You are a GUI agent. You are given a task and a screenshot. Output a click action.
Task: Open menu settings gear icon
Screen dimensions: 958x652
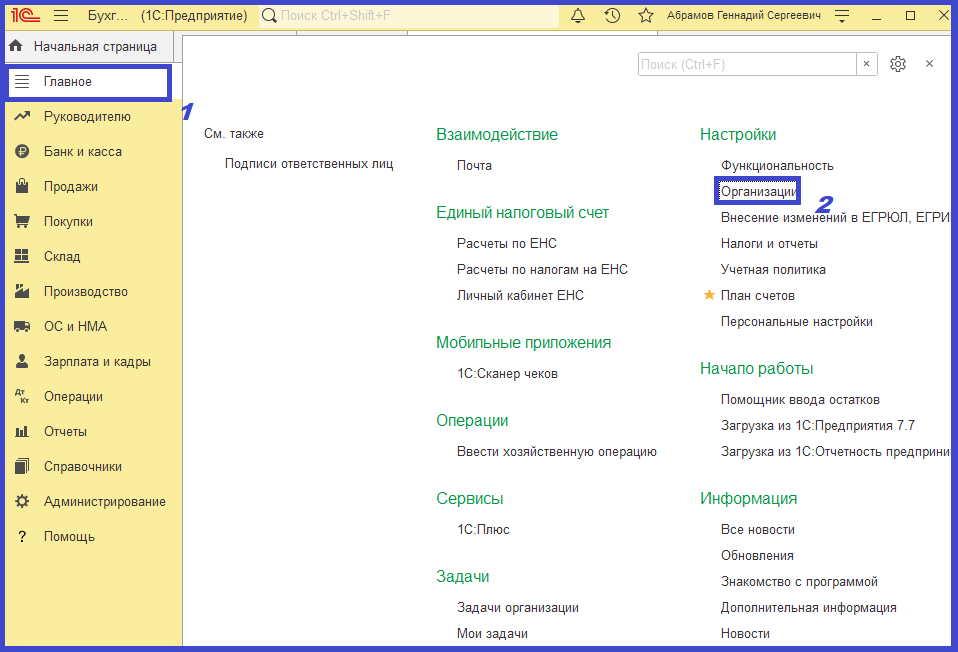click(898, 64)
